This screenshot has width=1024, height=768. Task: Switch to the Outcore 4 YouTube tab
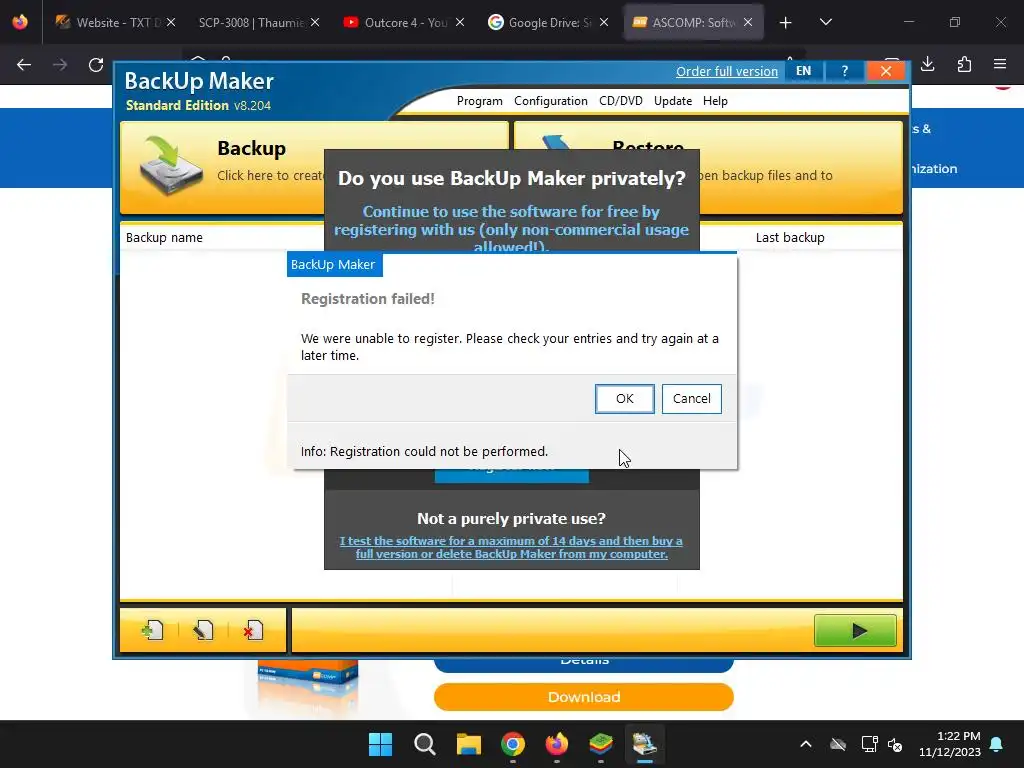tap(395, 22)
